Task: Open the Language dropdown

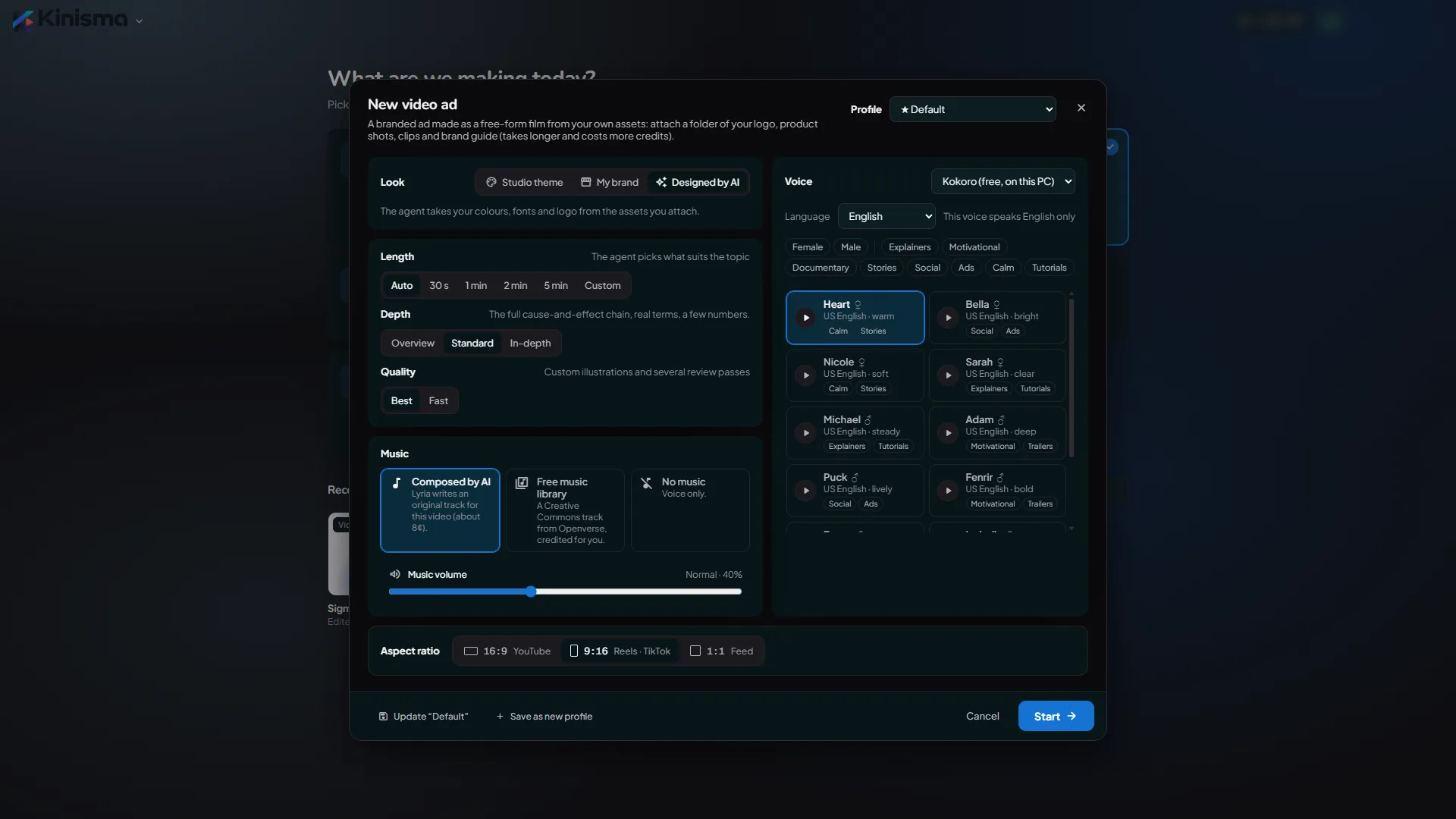Action: click(x=886, y=216)
